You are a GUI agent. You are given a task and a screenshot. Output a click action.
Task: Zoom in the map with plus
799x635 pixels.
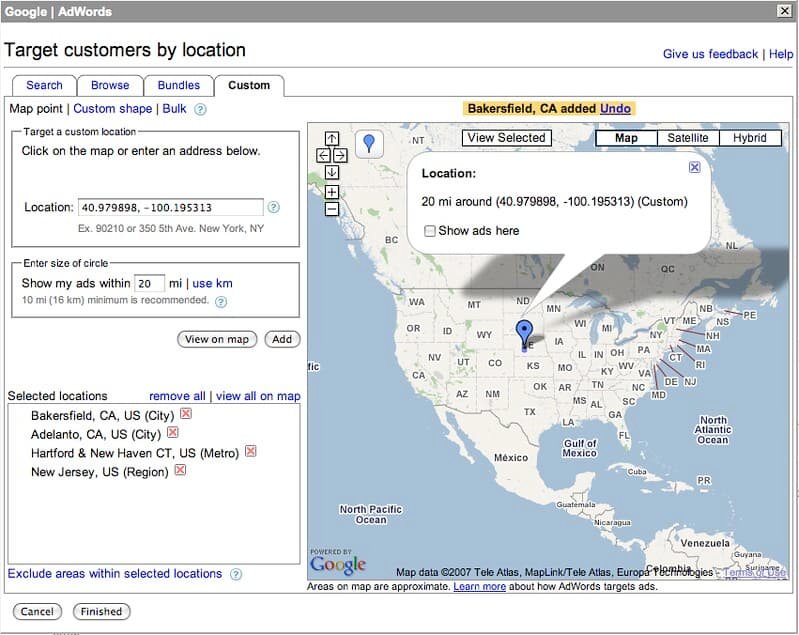(x=332, y=192)
